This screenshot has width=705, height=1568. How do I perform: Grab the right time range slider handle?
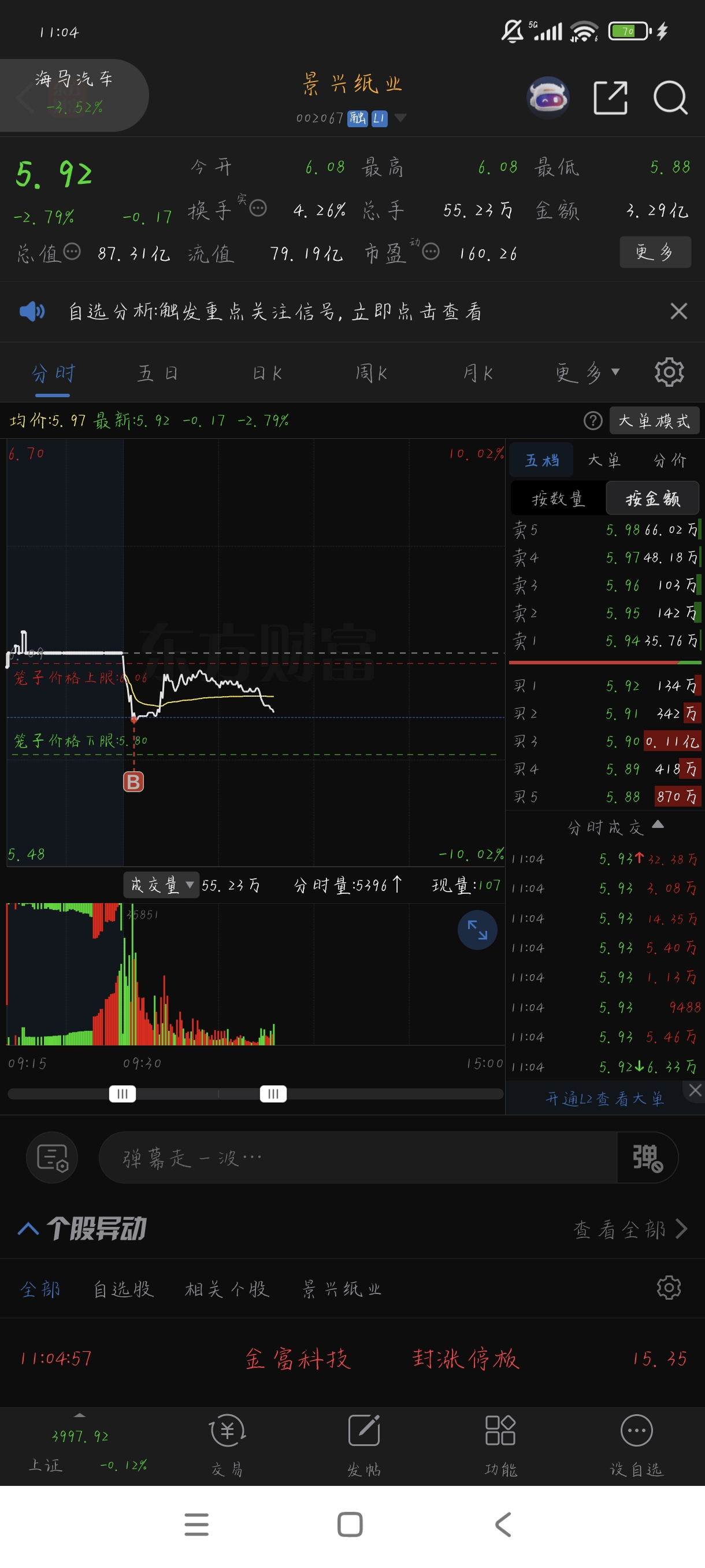click(273, 1094)
